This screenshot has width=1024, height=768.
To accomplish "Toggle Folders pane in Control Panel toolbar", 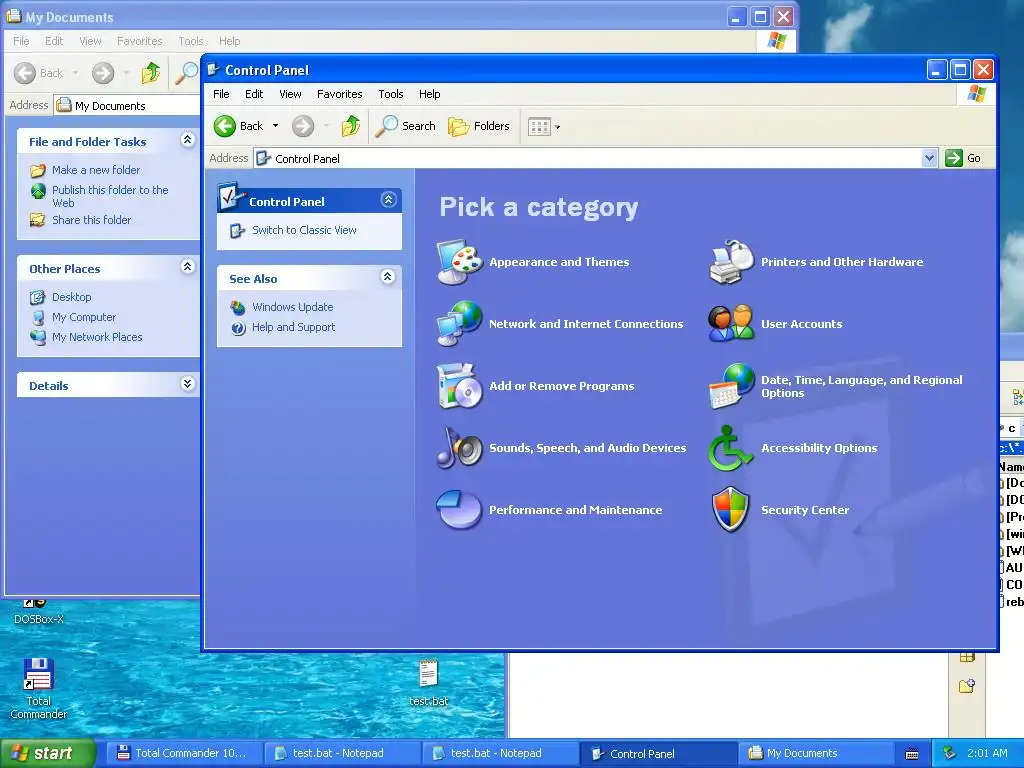I will point(479,126).
